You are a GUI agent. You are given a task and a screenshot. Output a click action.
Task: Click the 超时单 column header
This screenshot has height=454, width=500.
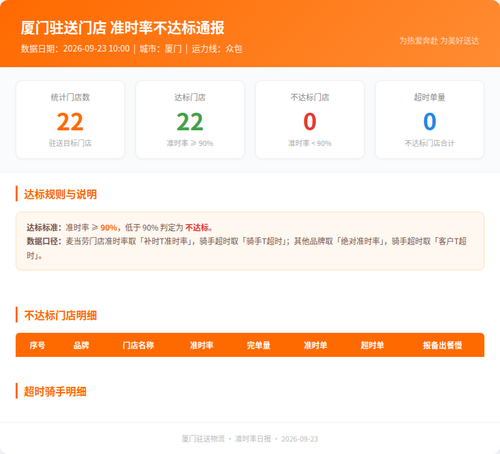[x=372, y=345]
